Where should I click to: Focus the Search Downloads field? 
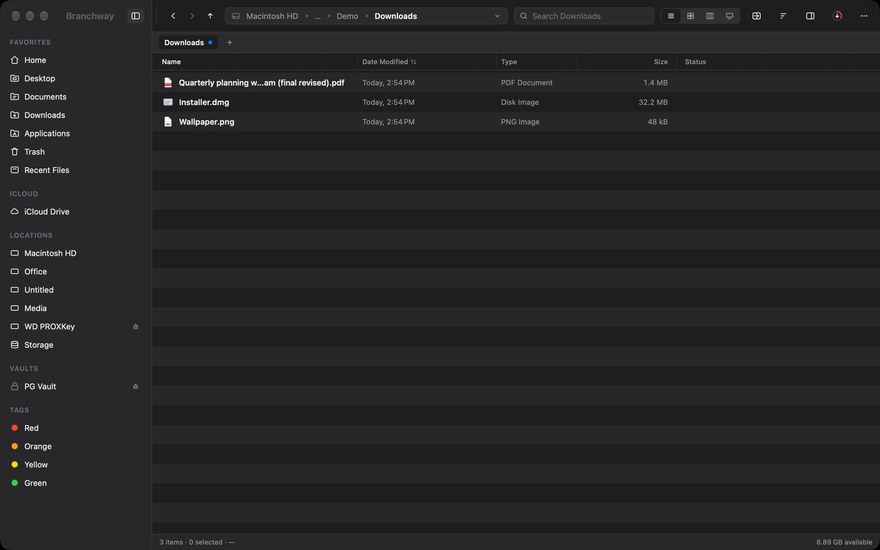(x=584, y=16)
